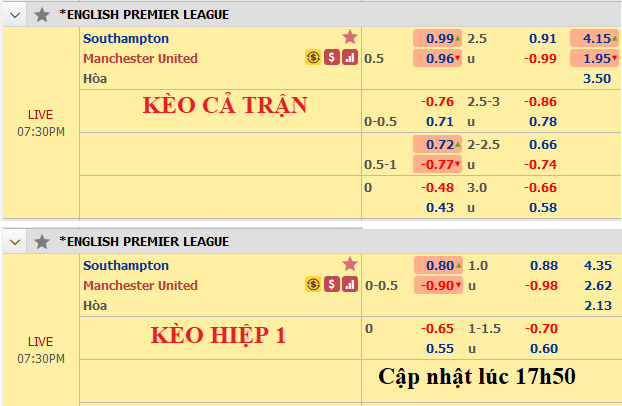Pick the draw odds 3.50

(x=596, y=78)
